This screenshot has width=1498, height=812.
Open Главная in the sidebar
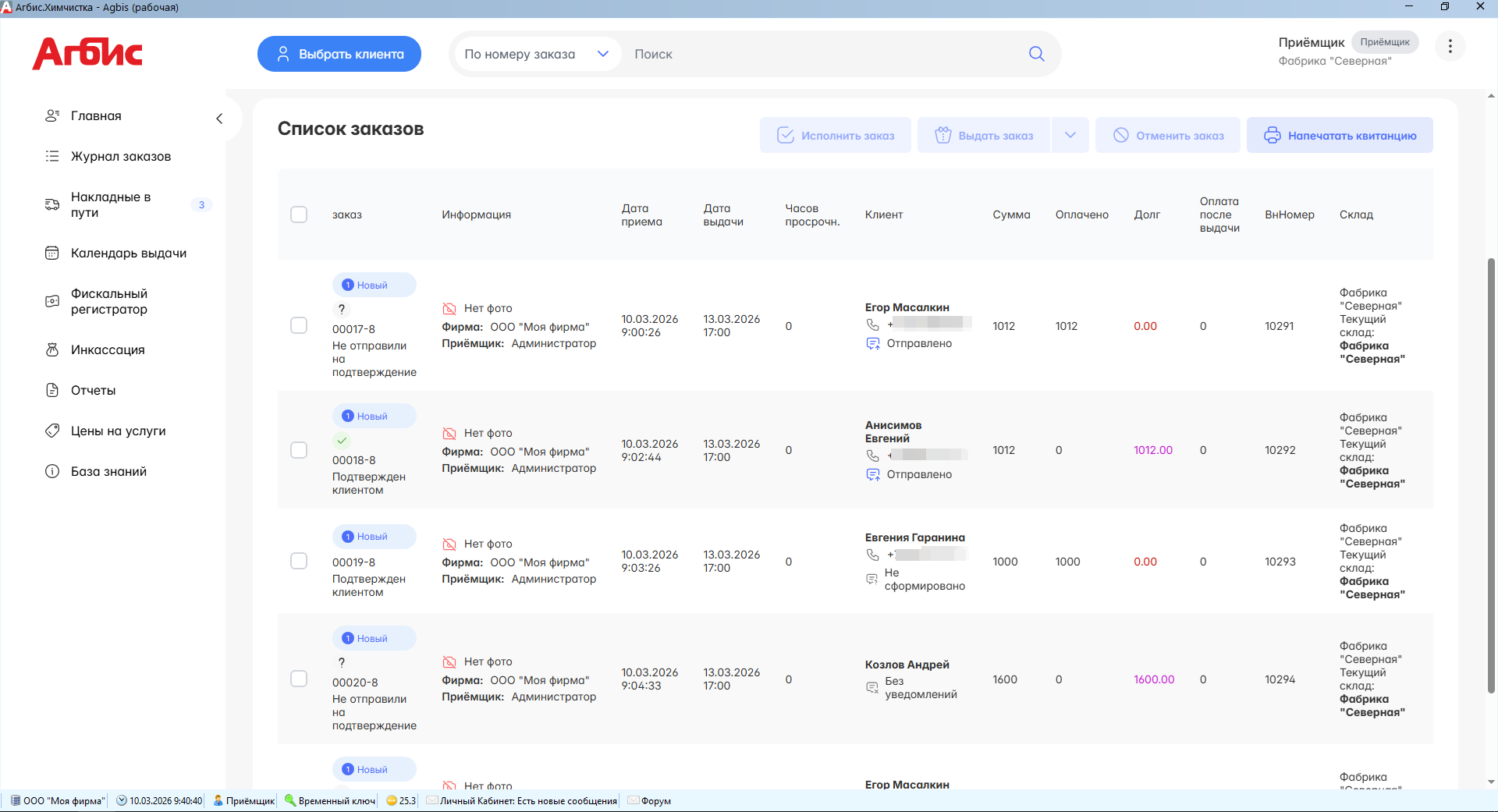click(x=96, y=115)
